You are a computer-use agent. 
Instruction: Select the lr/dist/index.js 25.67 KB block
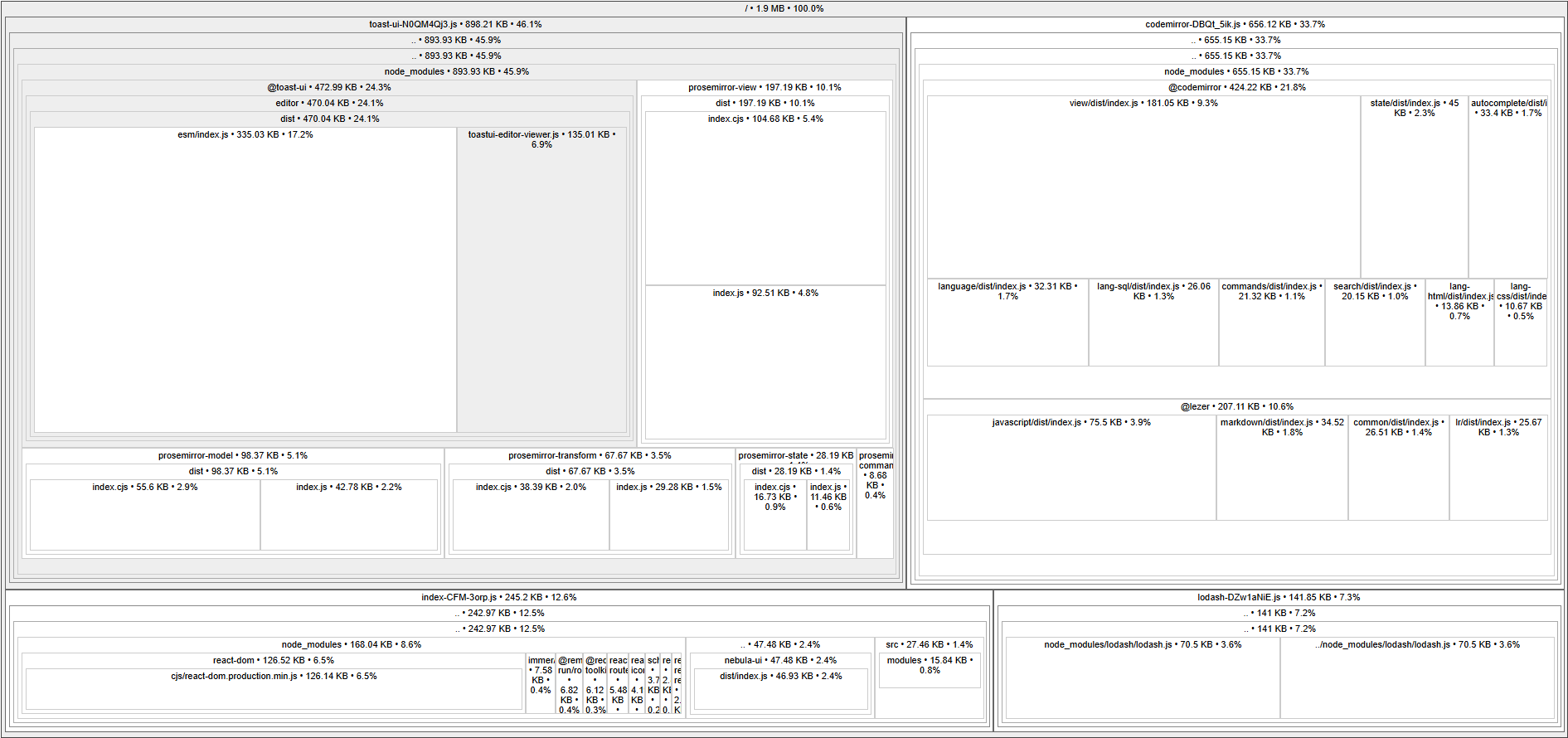(x=1498, y=468)
